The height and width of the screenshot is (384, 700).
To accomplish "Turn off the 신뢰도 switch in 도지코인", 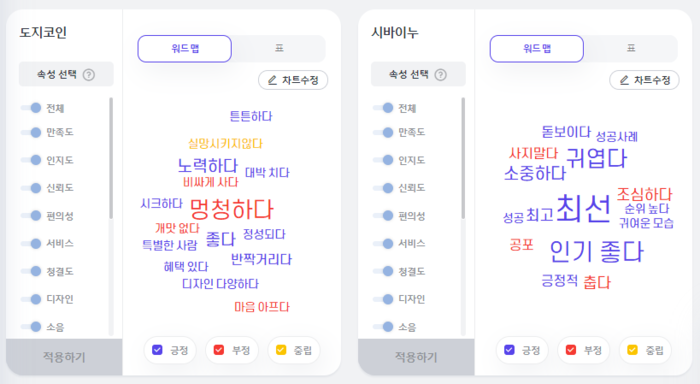I will point(31,188).
